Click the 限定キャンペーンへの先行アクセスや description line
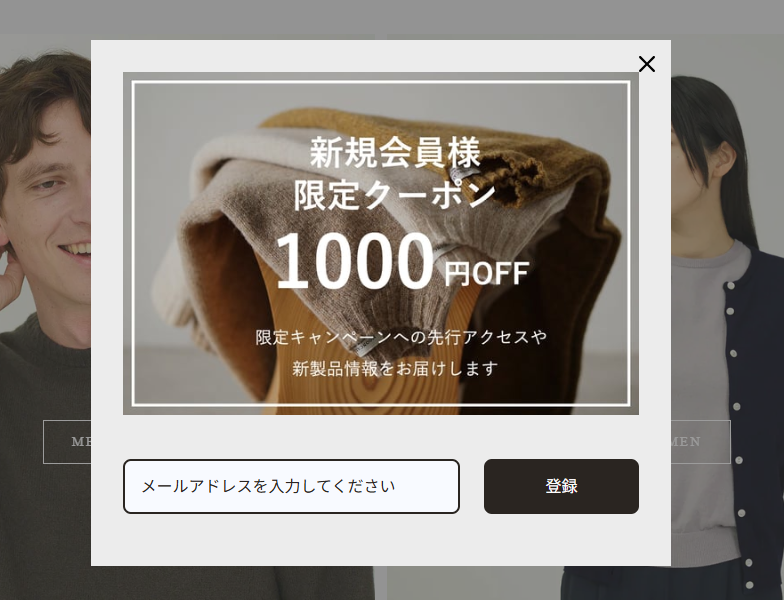Screen dimensions: 784x600 401,336
